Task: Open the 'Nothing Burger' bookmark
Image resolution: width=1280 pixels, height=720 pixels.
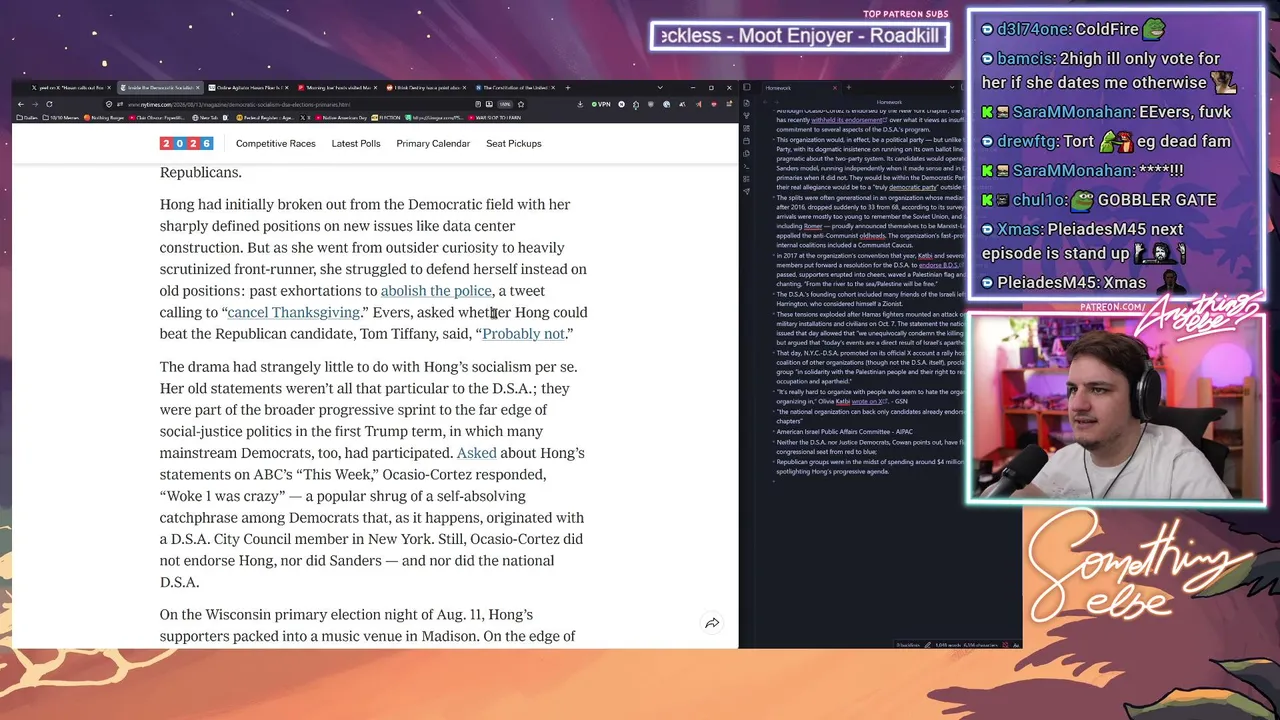Action: [x=104, y=118]
